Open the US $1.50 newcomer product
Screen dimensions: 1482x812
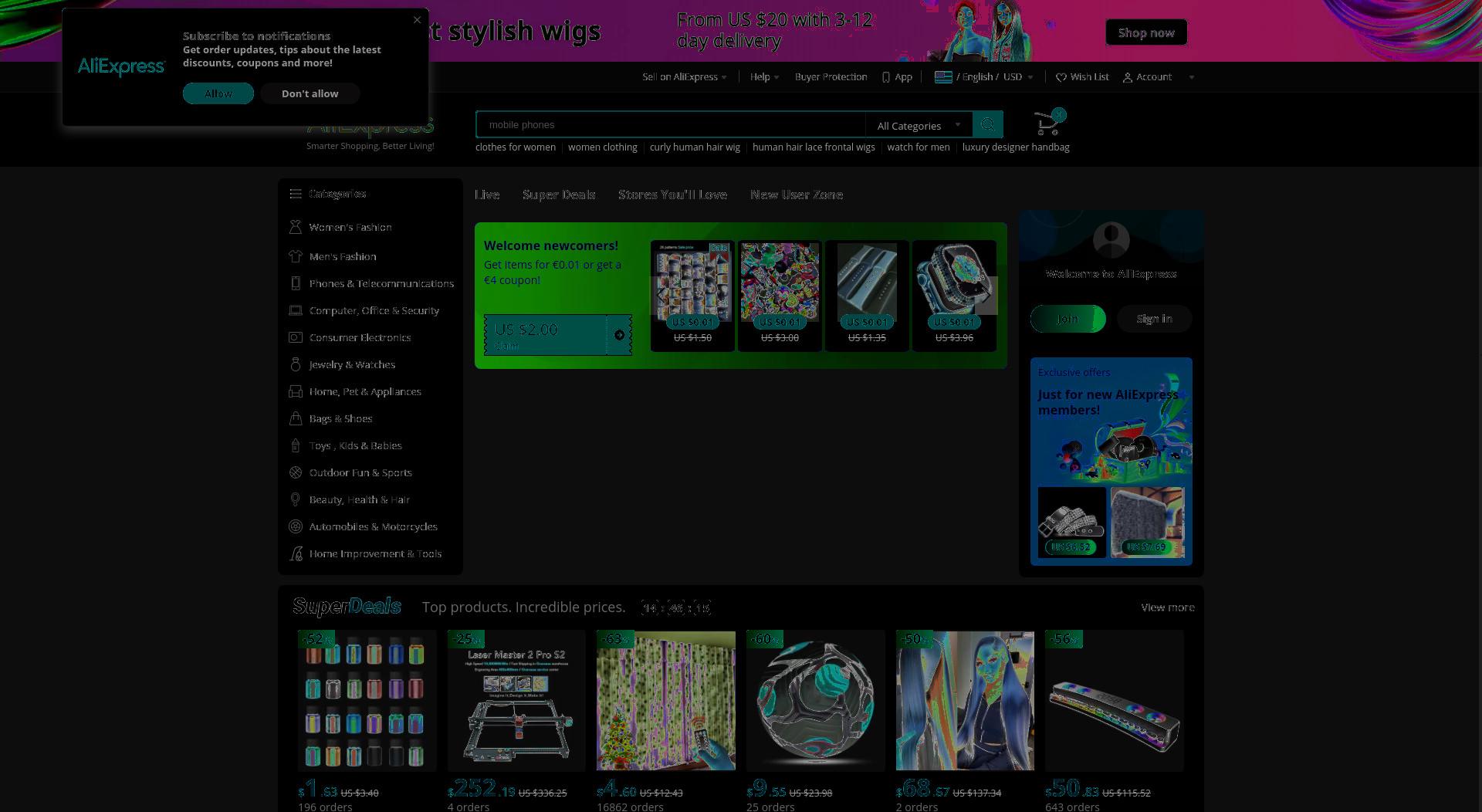coord(692,296)
